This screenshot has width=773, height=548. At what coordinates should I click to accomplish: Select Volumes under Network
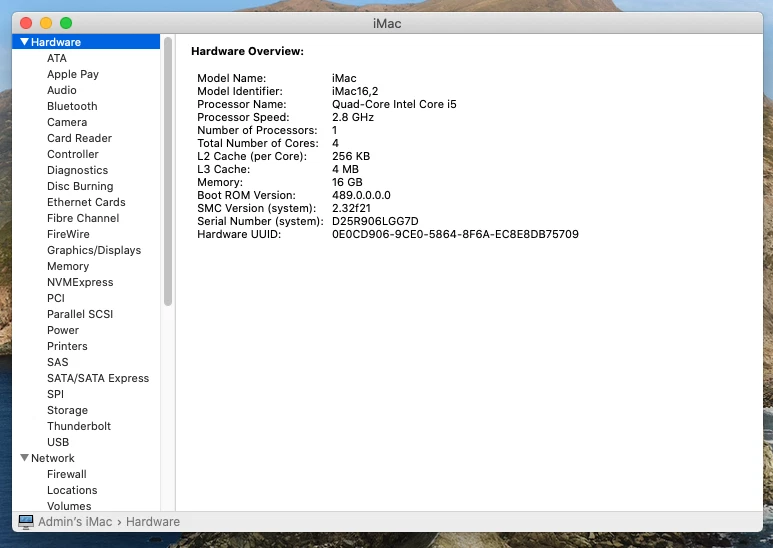[69, 506]
